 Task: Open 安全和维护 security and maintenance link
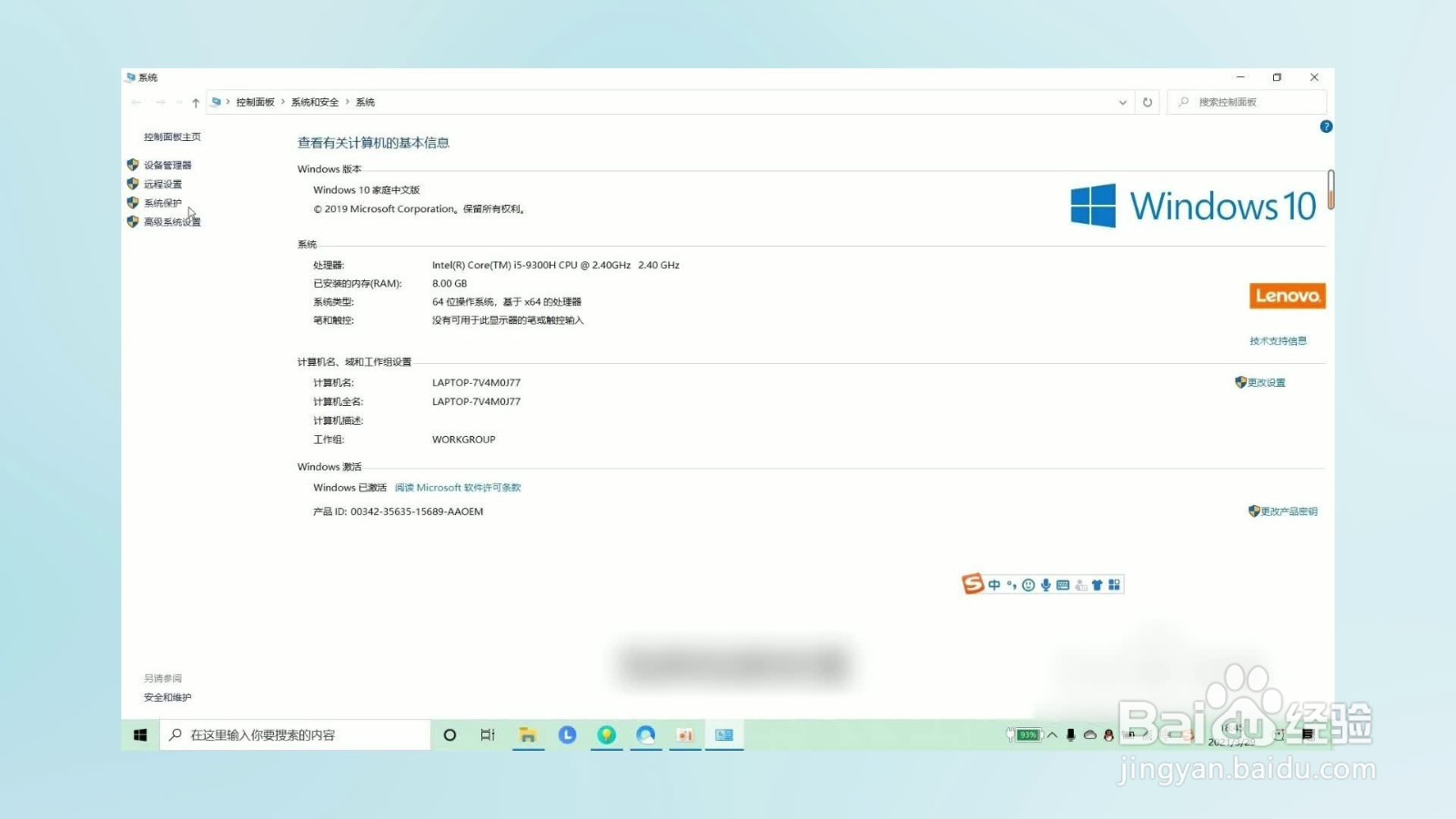(167, 697)
